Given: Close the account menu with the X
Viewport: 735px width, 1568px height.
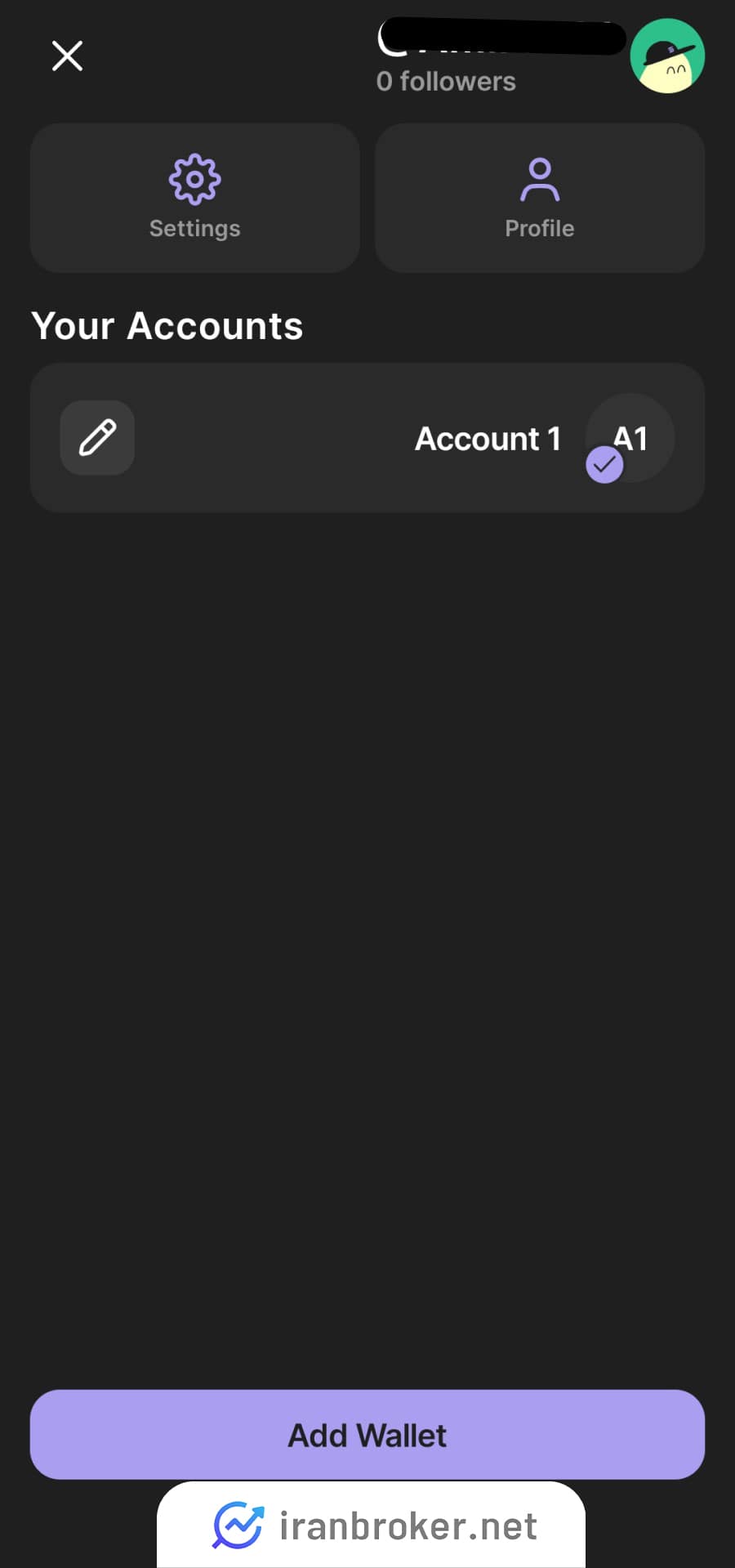Looking at the screenshot, I should pos(67,56).
